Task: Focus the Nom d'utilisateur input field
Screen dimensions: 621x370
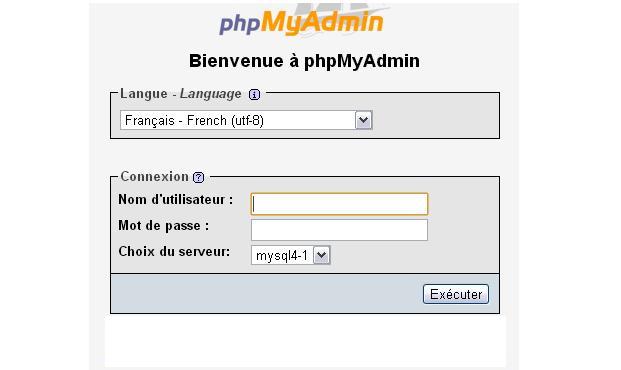Action: tap(339, 204)
